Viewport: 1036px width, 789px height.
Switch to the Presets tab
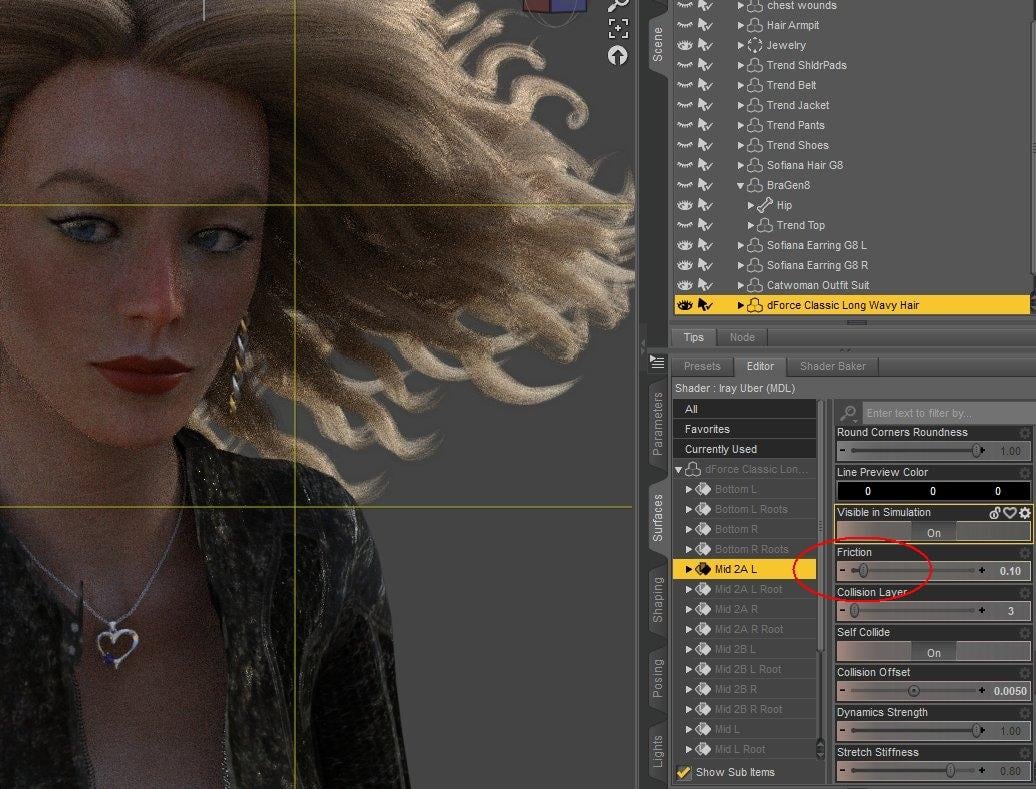[702, 366]
